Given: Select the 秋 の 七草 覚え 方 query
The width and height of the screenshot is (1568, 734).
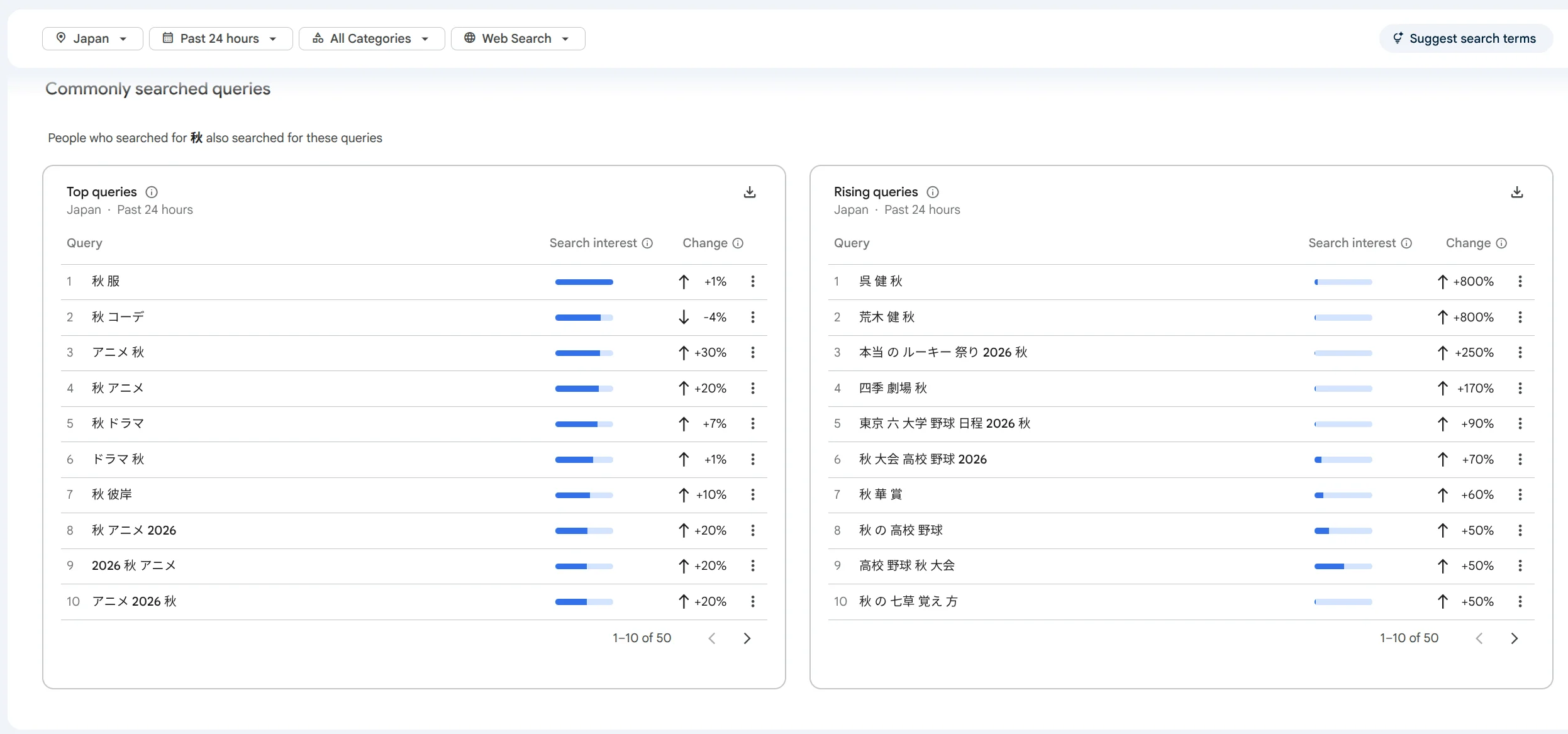Looking at the screenshot, I should coord(908,601).
